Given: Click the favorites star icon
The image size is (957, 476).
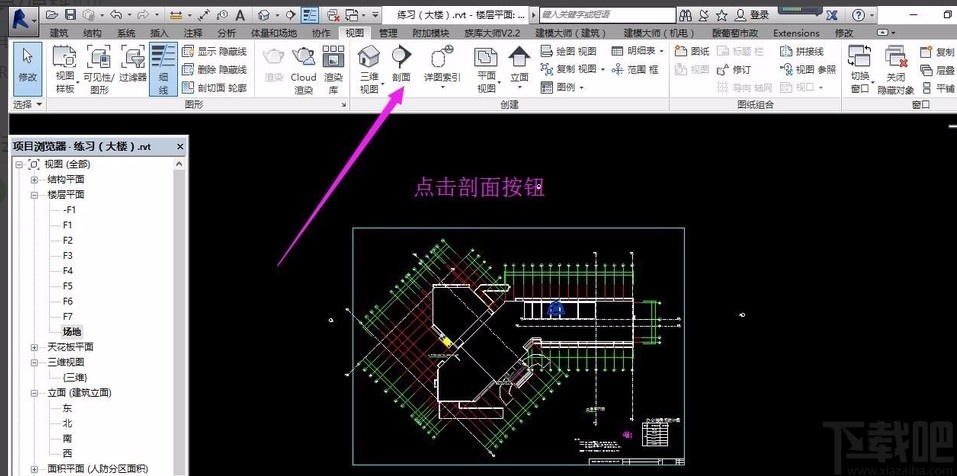Looking at the screenshot, I should pos(721,15).
